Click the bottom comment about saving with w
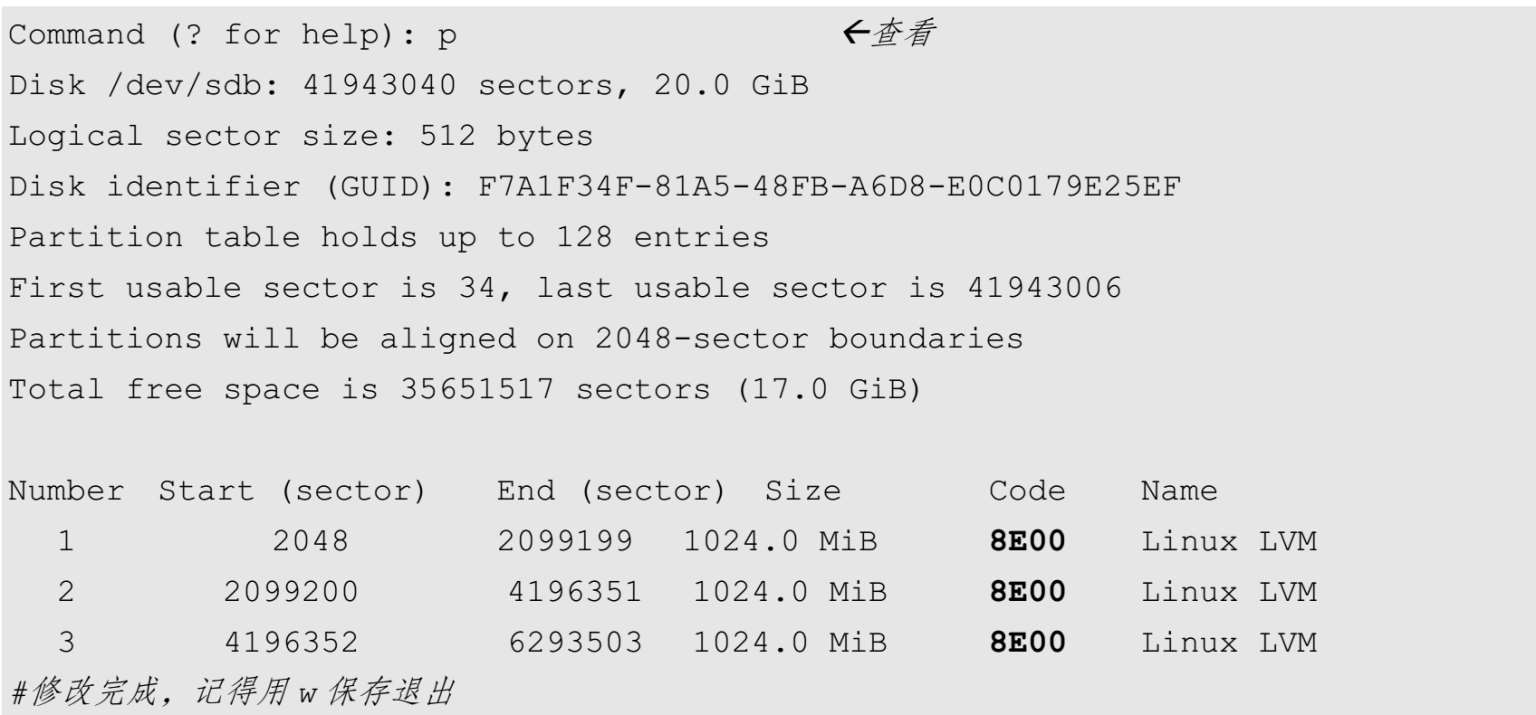This screenshot has width=1536, height=715. (x=232, y=692)
